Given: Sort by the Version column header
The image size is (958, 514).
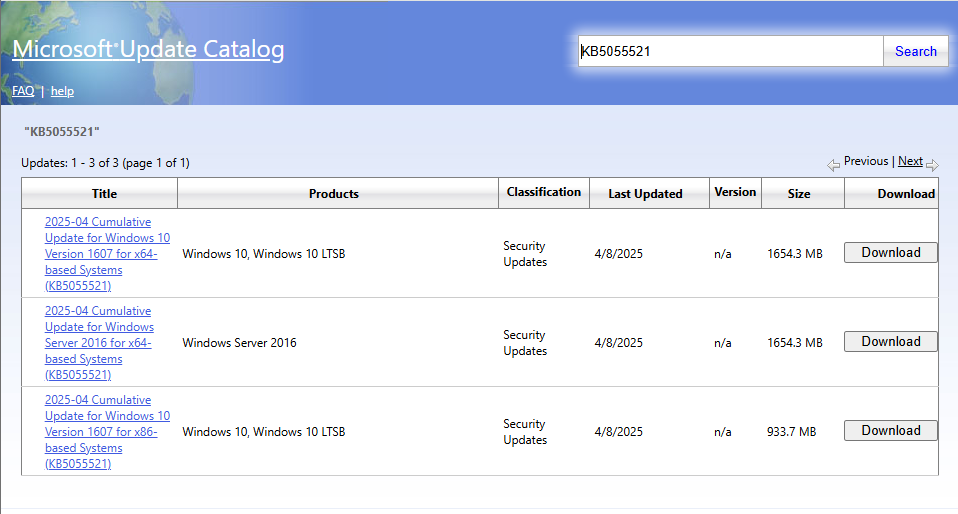Looking at the screenshot, I should click(735, 193).
